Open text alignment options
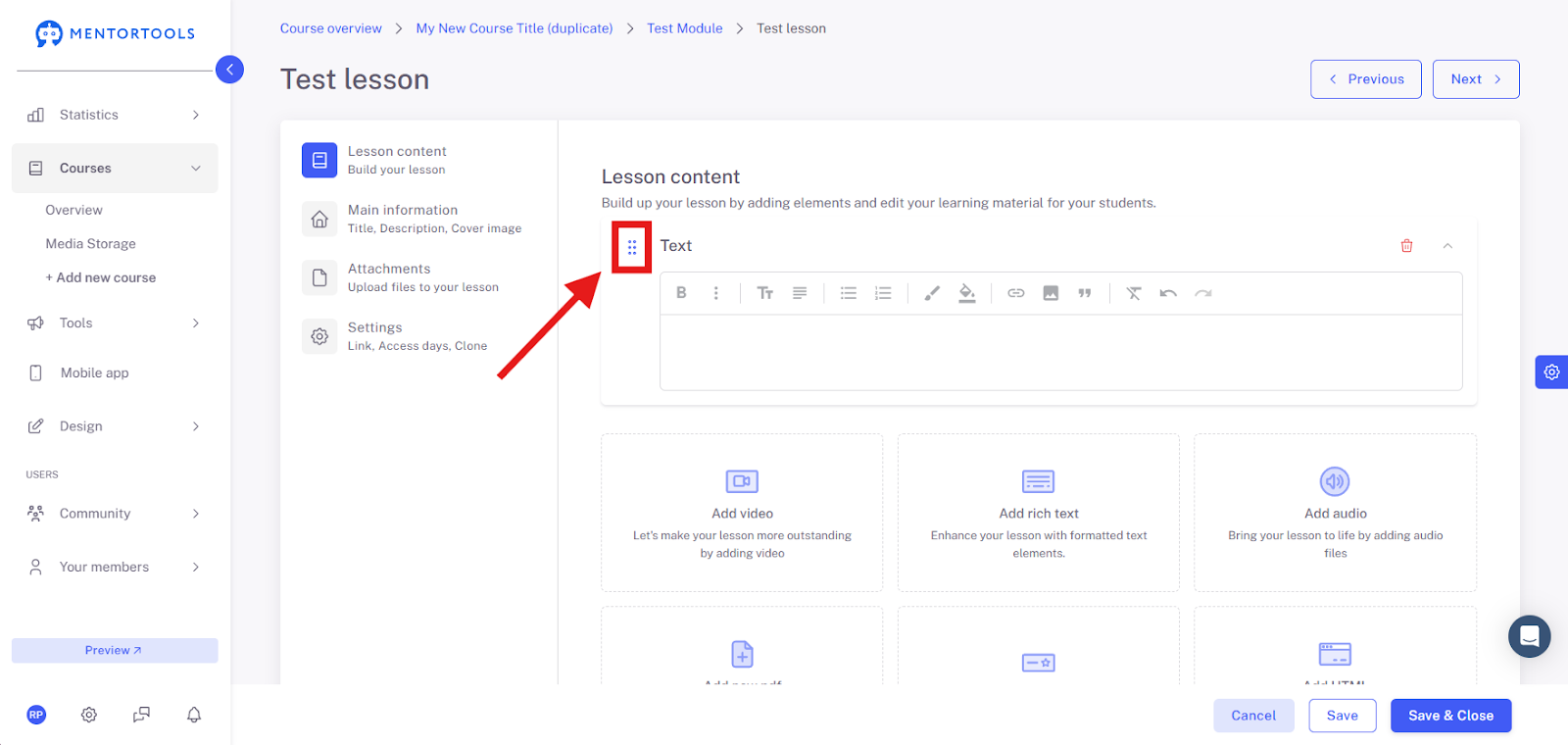 pos(800,293)
